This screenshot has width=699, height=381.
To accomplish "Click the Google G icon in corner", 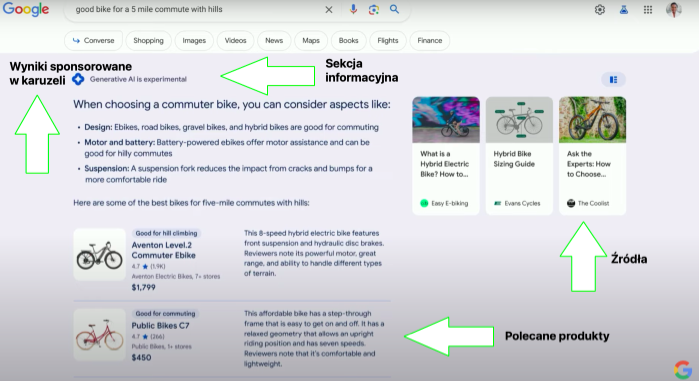I will pyautogui.click(x=683, y=369).
